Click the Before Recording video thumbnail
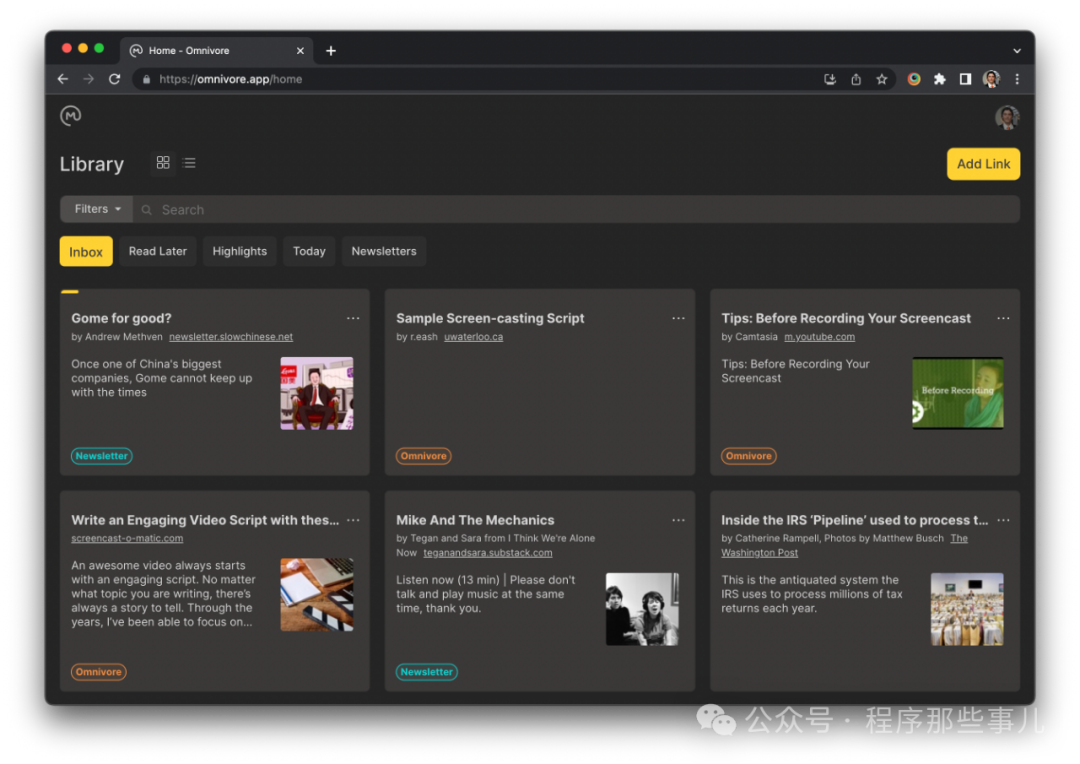Screen dimensions: 1080x764 pos(957,393)
